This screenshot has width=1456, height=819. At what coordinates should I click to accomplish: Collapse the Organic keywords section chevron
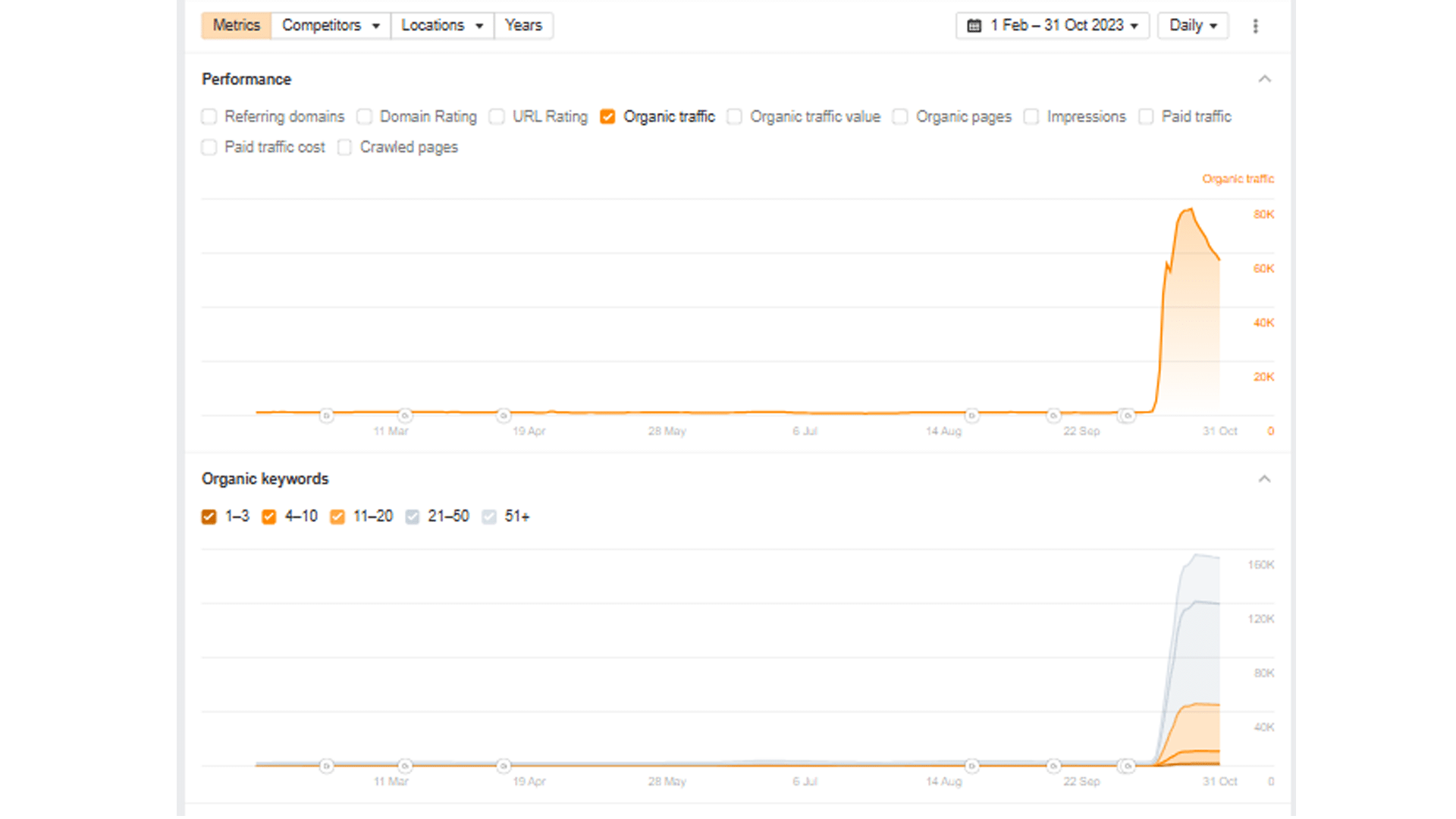coord(1264,479)
